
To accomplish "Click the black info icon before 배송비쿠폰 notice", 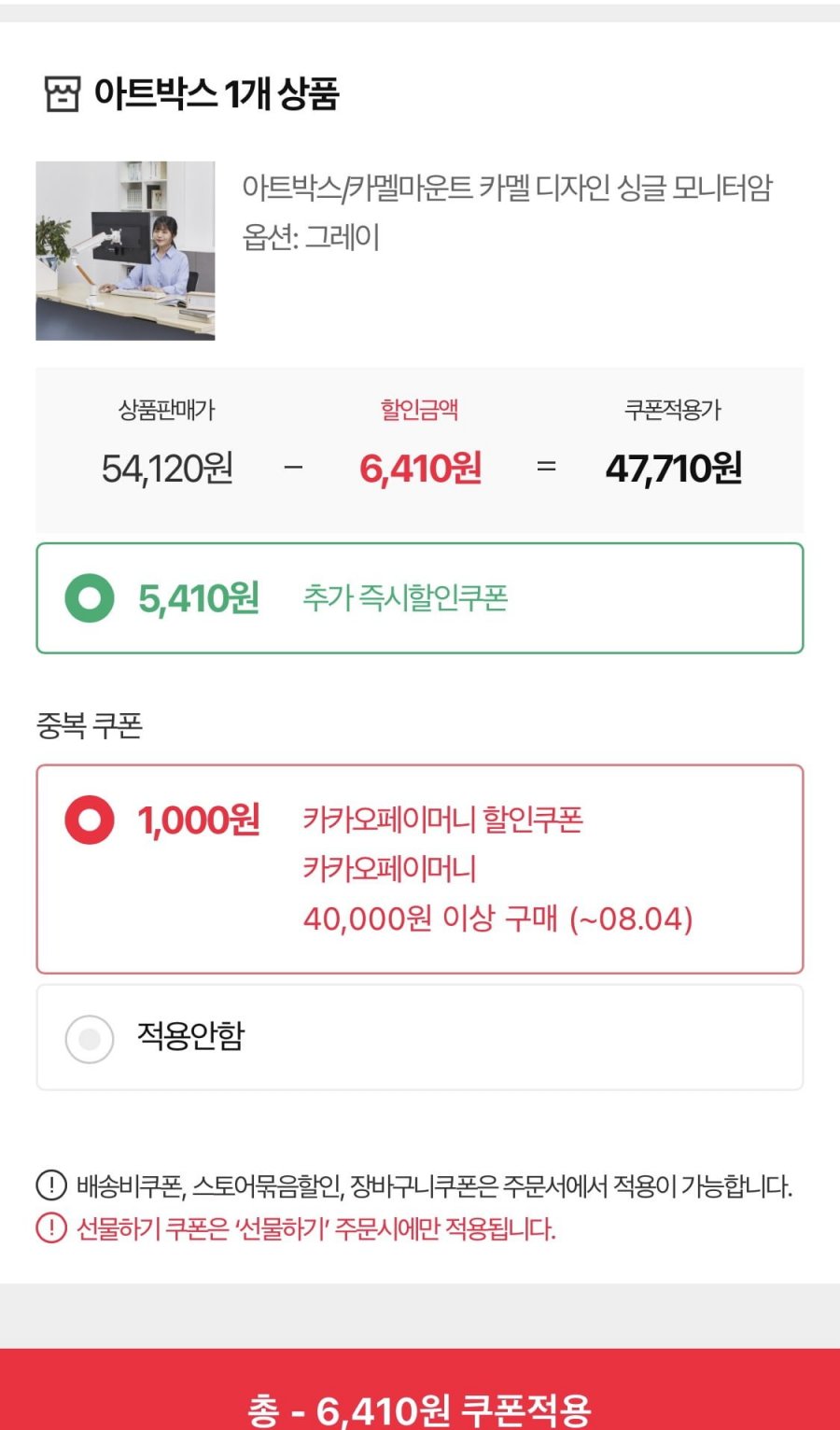I will 51,1185.
